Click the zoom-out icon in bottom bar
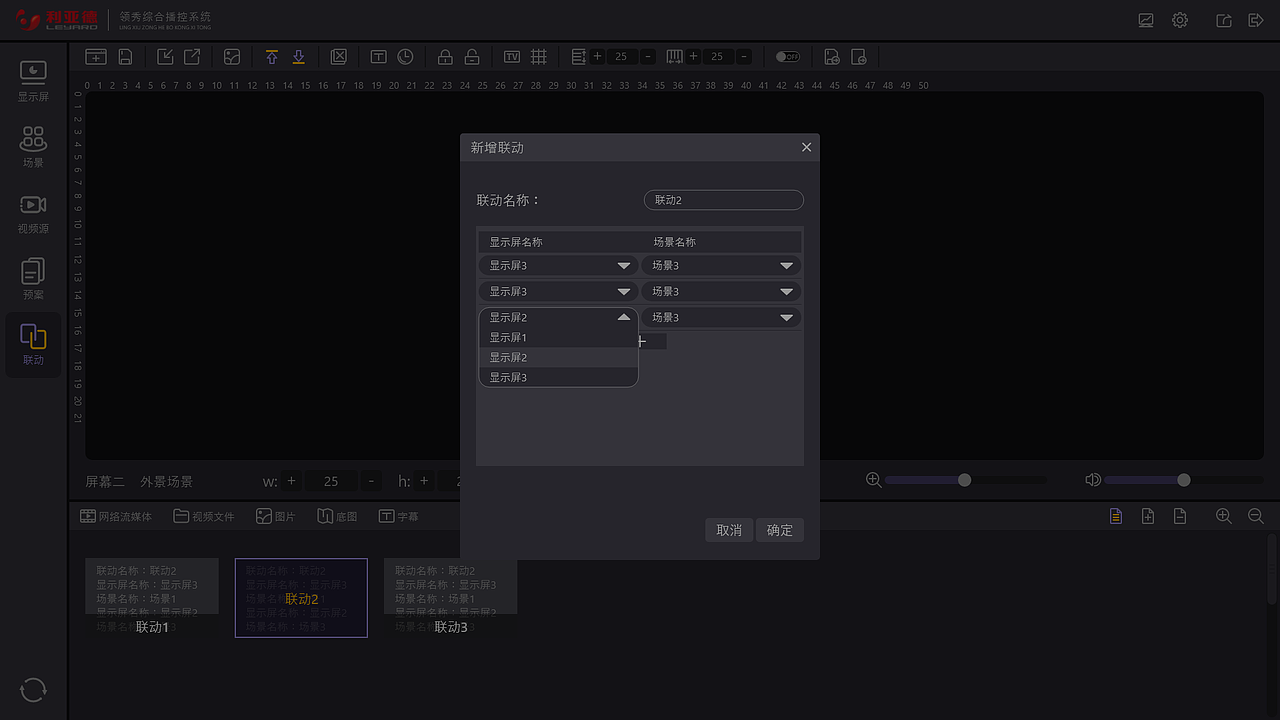 [x=1256, y=516]
